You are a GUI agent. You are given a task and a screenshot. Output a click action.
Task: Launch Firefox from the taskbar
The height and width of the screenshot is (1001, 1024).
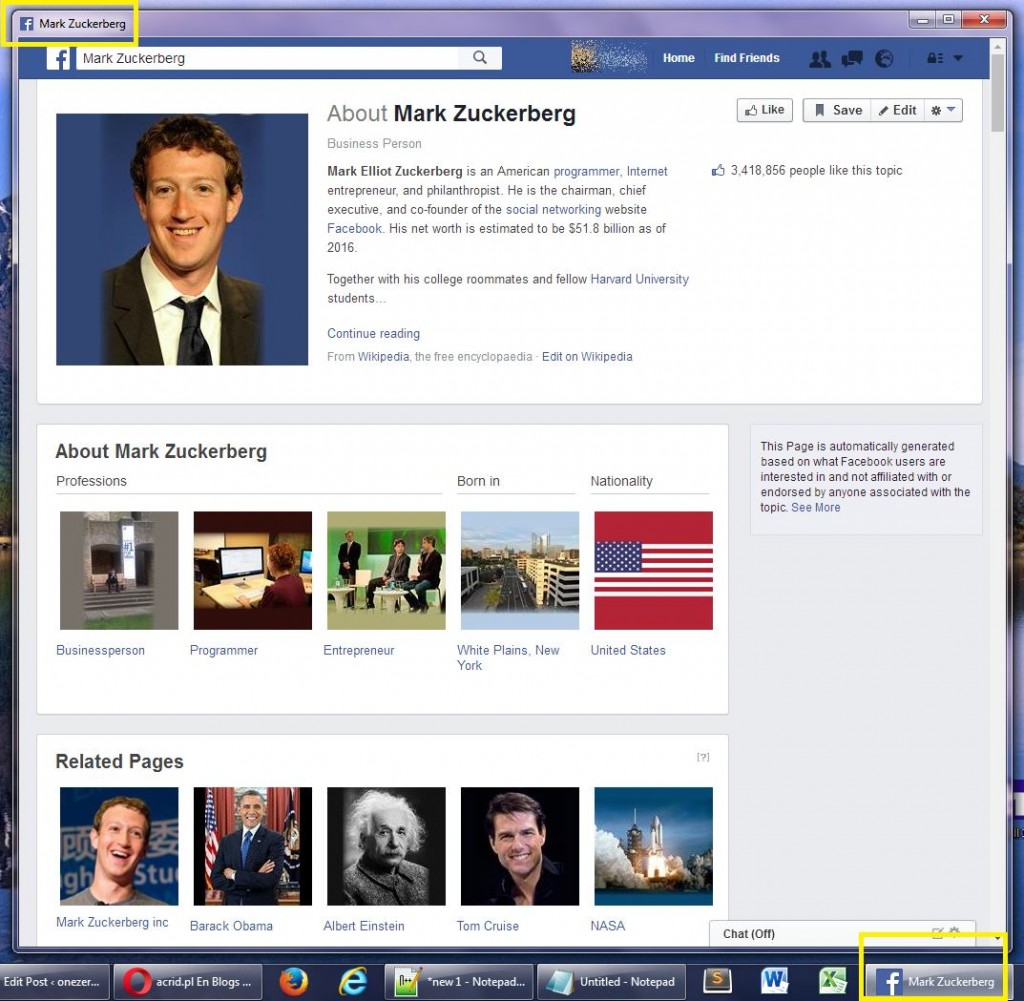(294, 982)
